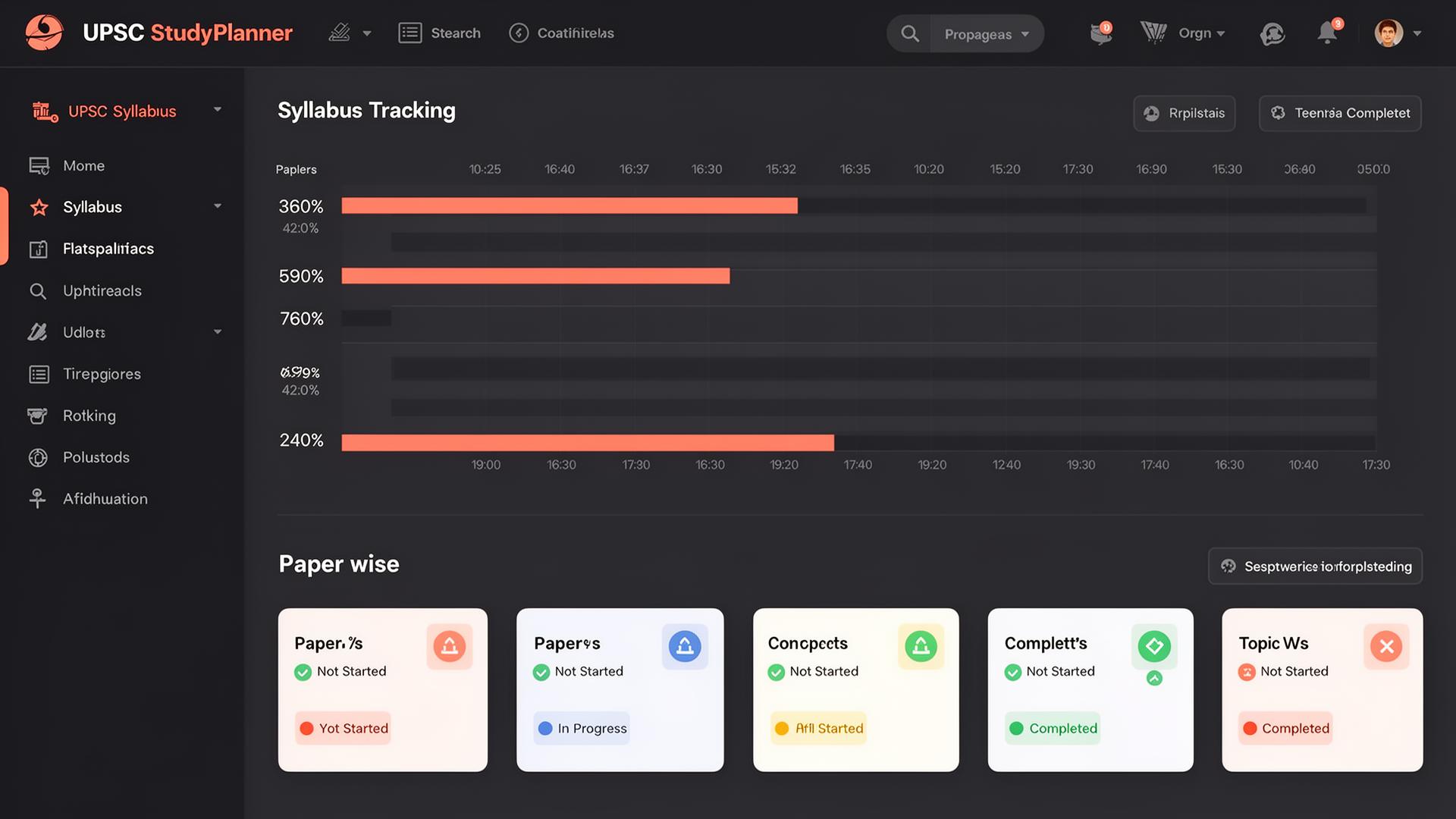Screen dimensions: 1456x819
Task: Open Uphtireacls in the sidebar
Action: coord(102,290)
